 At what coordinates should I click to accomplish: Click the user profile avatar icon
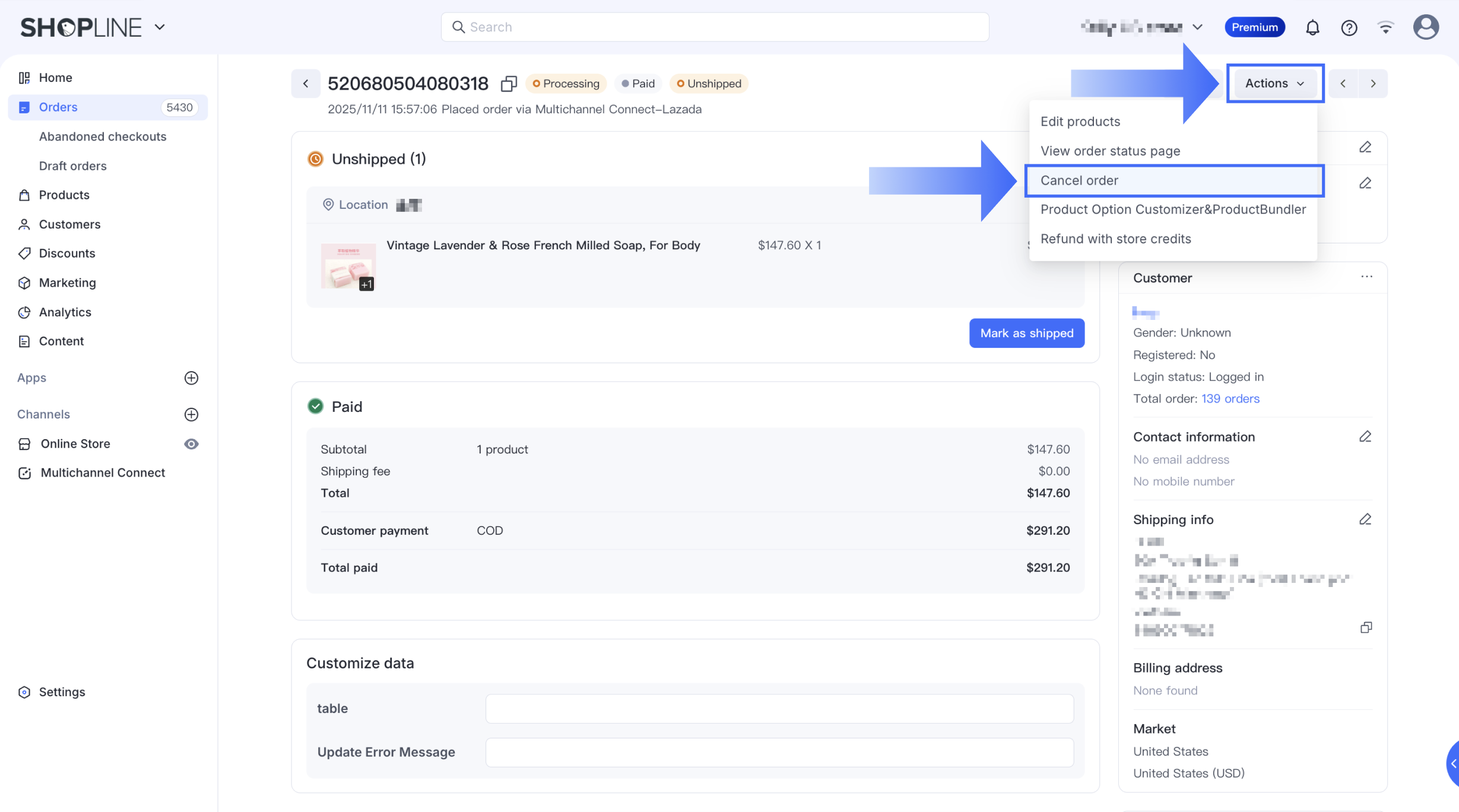click(x=1426, y=27)
